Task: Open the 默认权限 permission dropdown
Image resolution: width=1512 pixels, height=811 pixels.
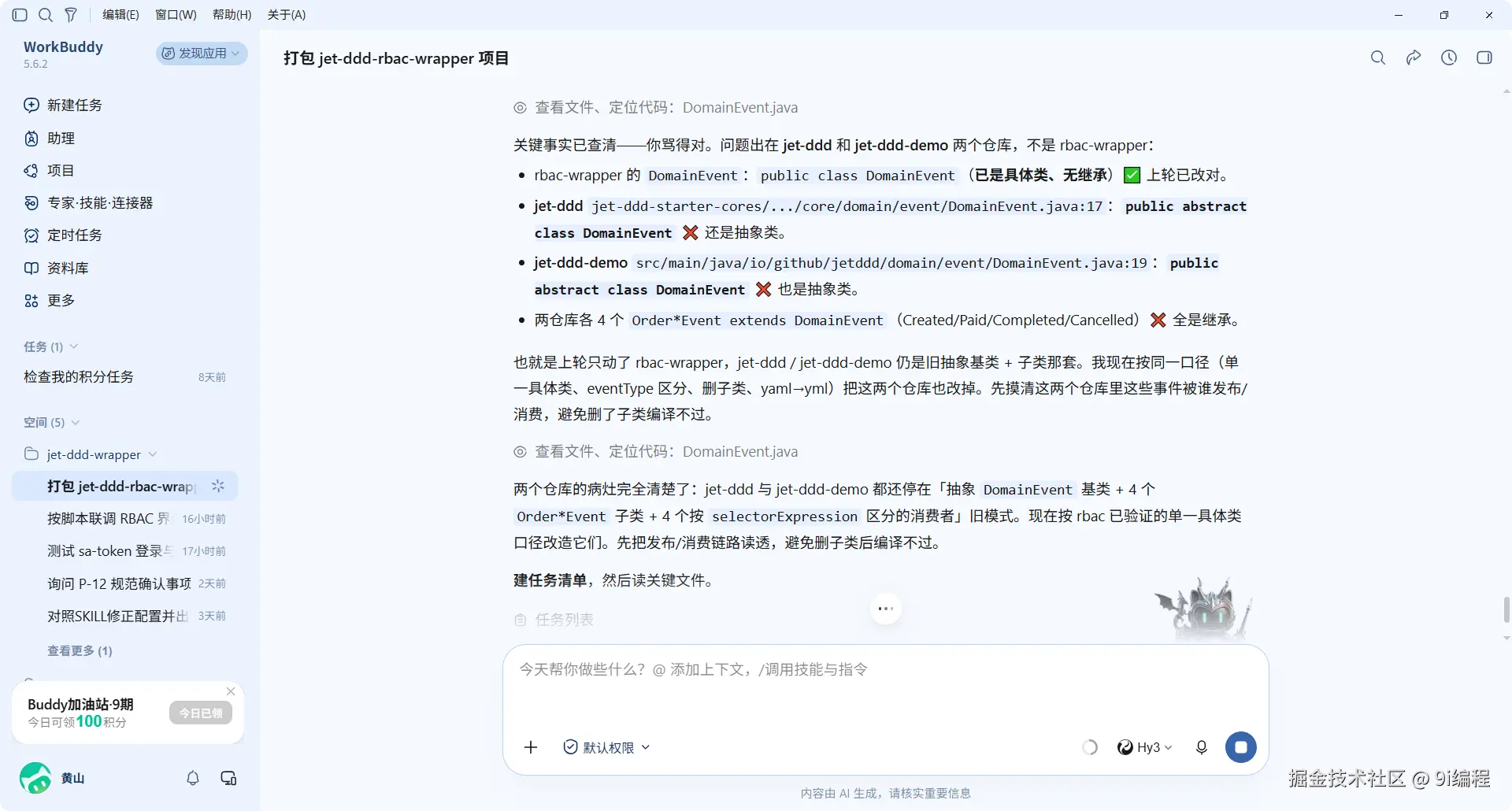Action: [x=606, y=747]
